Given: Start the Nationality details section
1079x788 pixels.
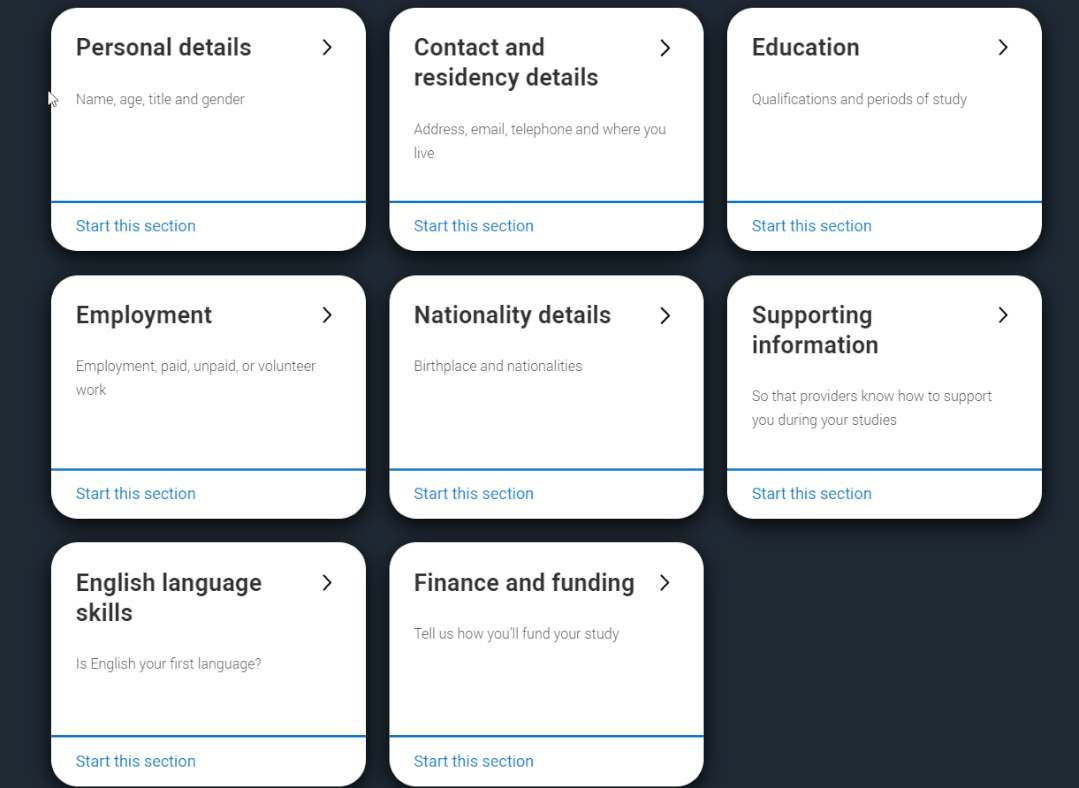Looking at the screenshot, I should pos(474,494).
